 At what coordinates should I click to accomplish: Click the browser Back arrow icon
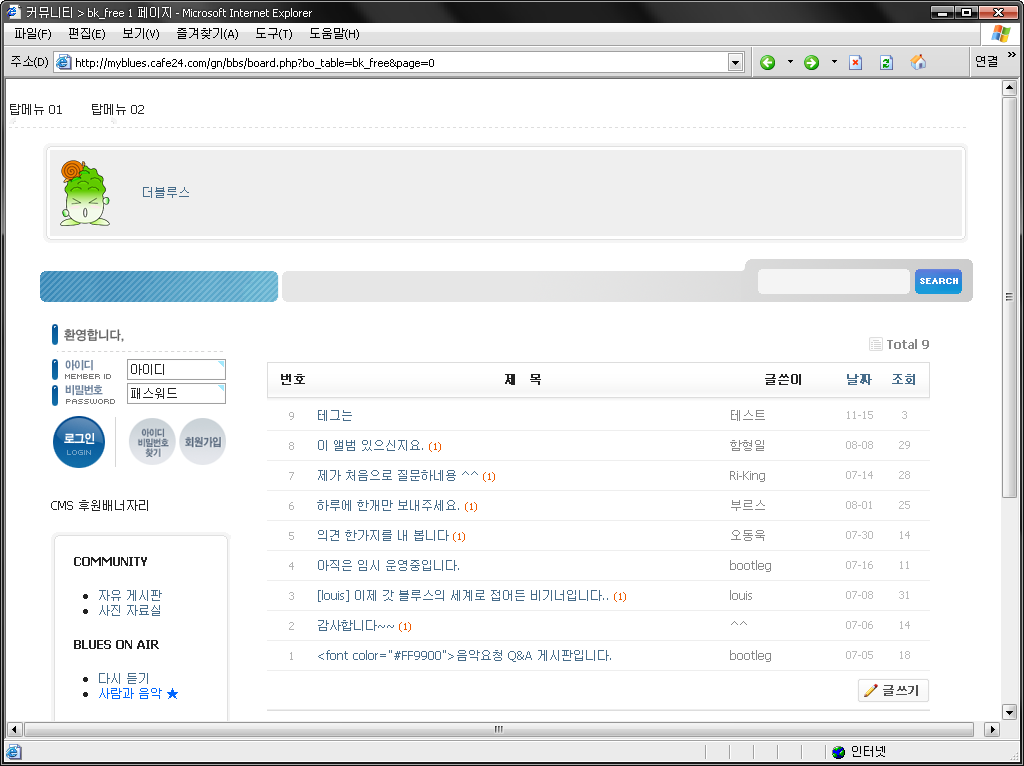(767, 63)
